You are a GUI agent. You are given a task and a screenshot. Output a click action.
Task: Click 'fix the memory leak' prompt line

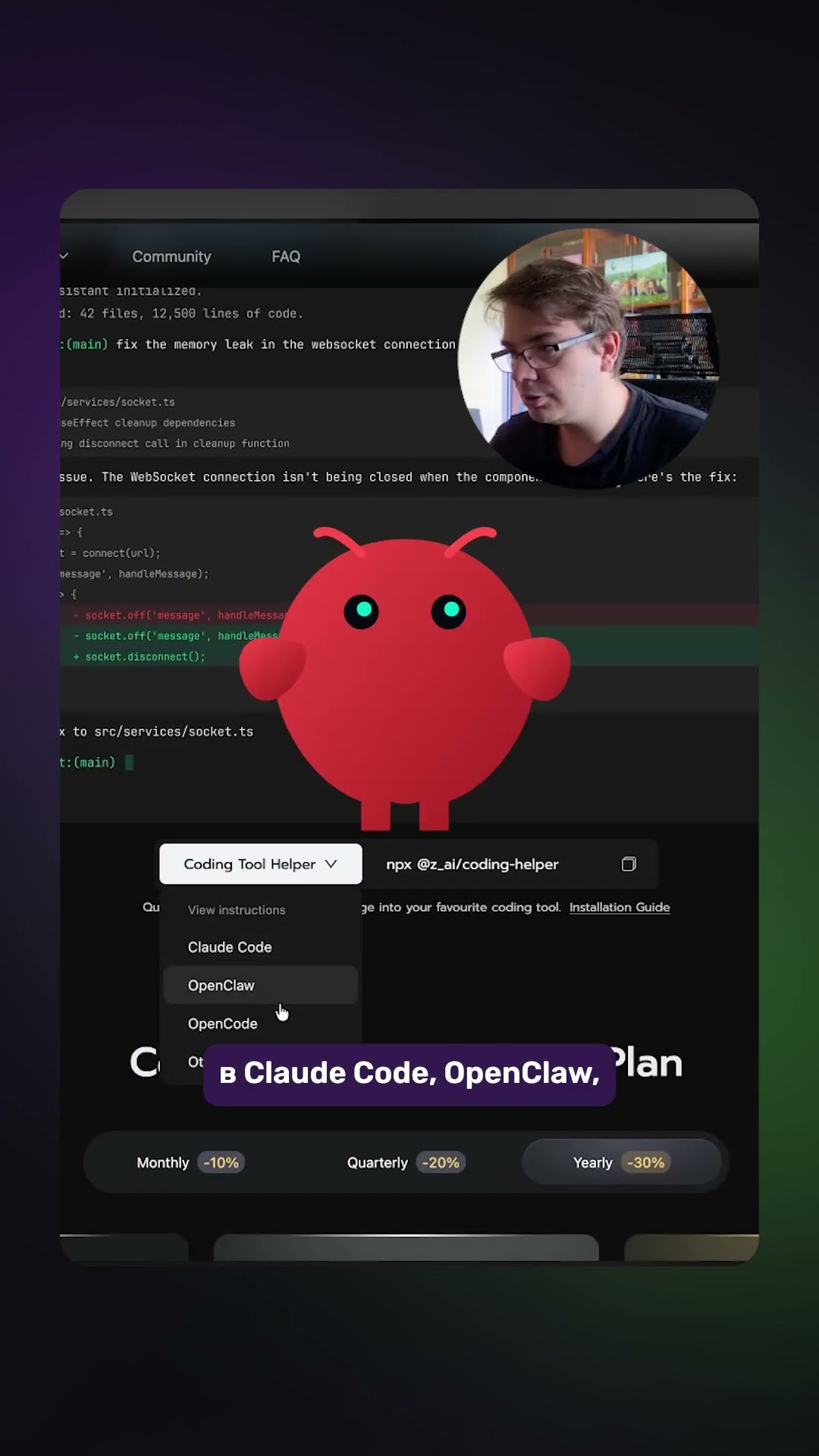click(x=258, y=344)
